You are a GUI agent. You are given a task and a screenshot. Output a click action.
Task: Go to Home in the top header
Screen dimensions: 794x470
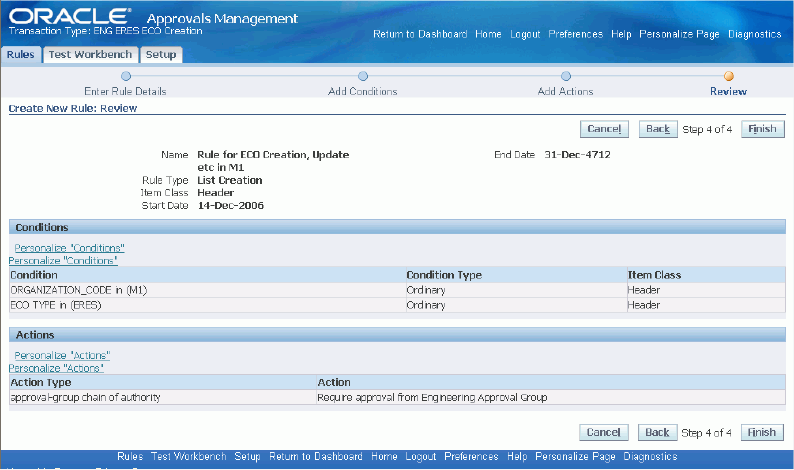click(x=488, y=34)
